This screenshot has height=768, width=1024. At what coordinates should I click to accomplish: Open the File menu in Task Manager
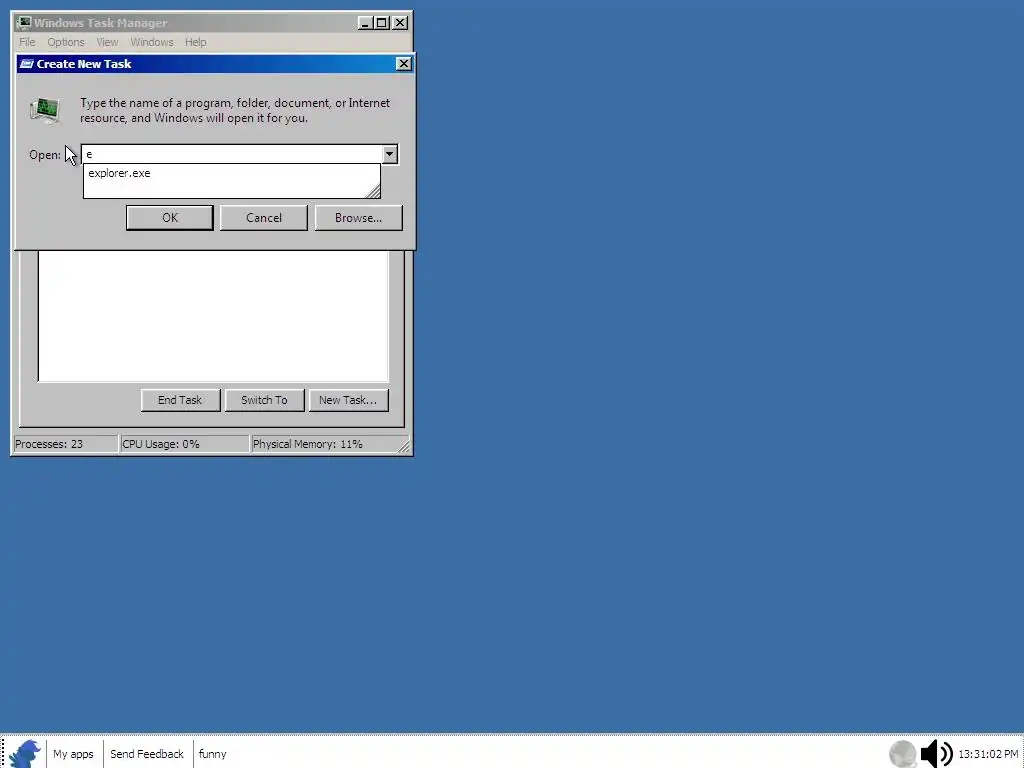[27, 42]
